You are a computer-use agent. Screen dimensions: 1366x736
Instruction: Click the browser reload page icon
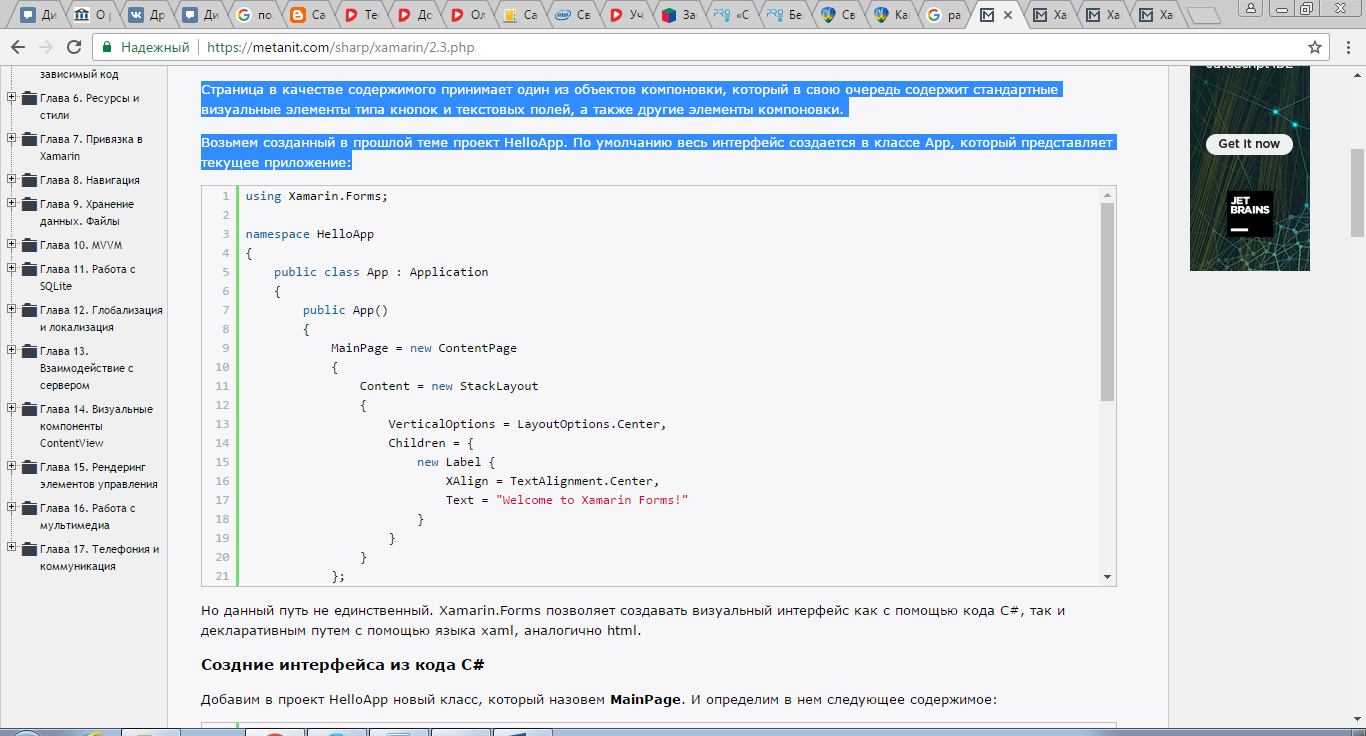tap(73, 47)
